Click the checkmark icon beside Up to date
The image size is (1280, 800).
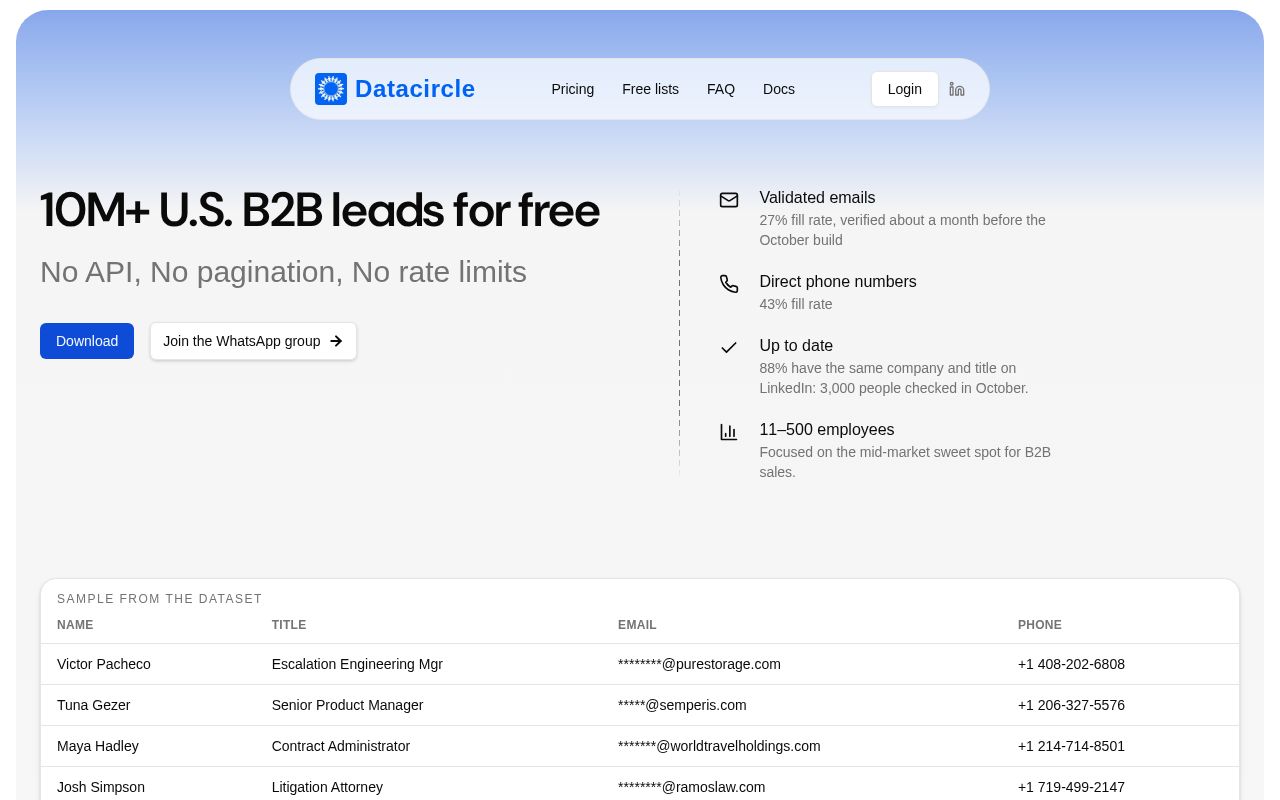[x=729, y=348]
